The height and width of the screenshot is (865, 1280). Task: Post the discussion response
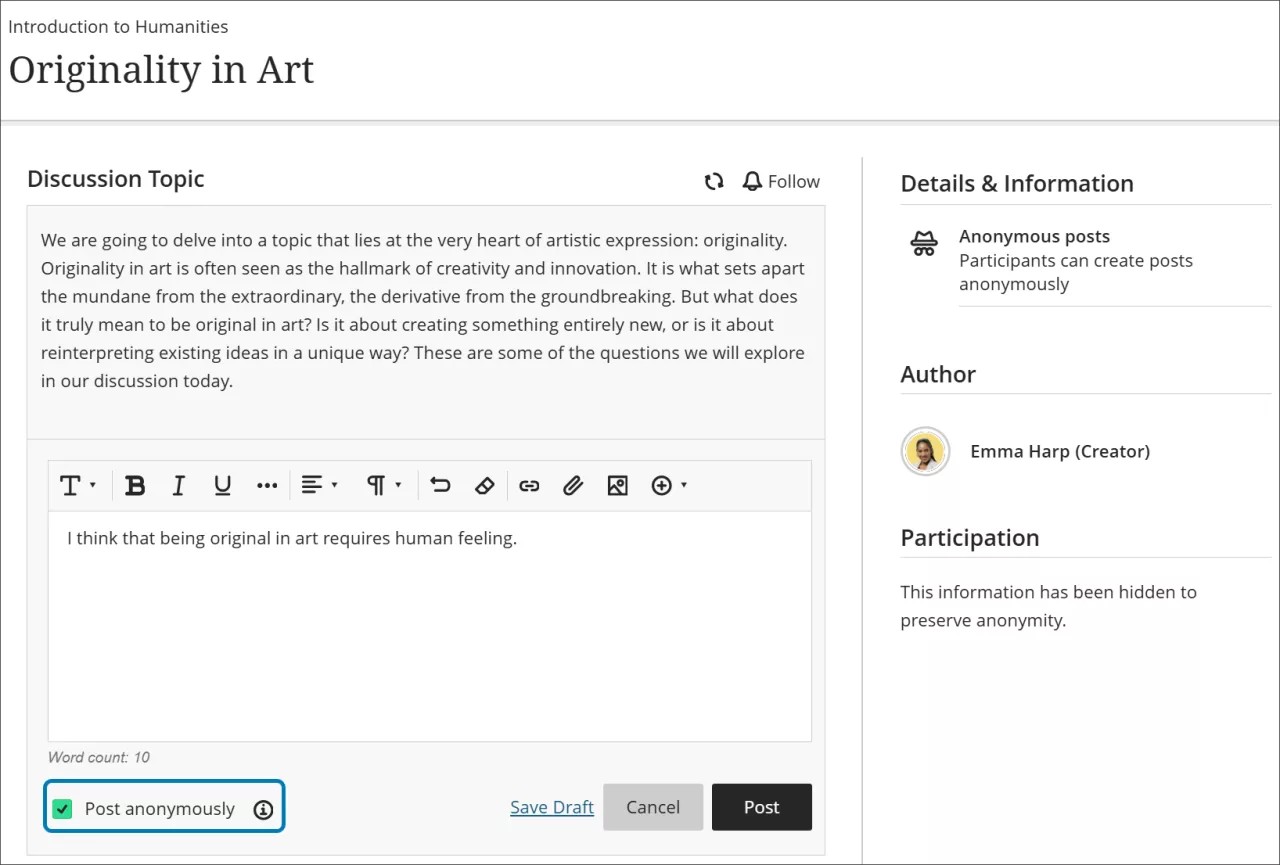pyautogui.click(x=762, y=807)
